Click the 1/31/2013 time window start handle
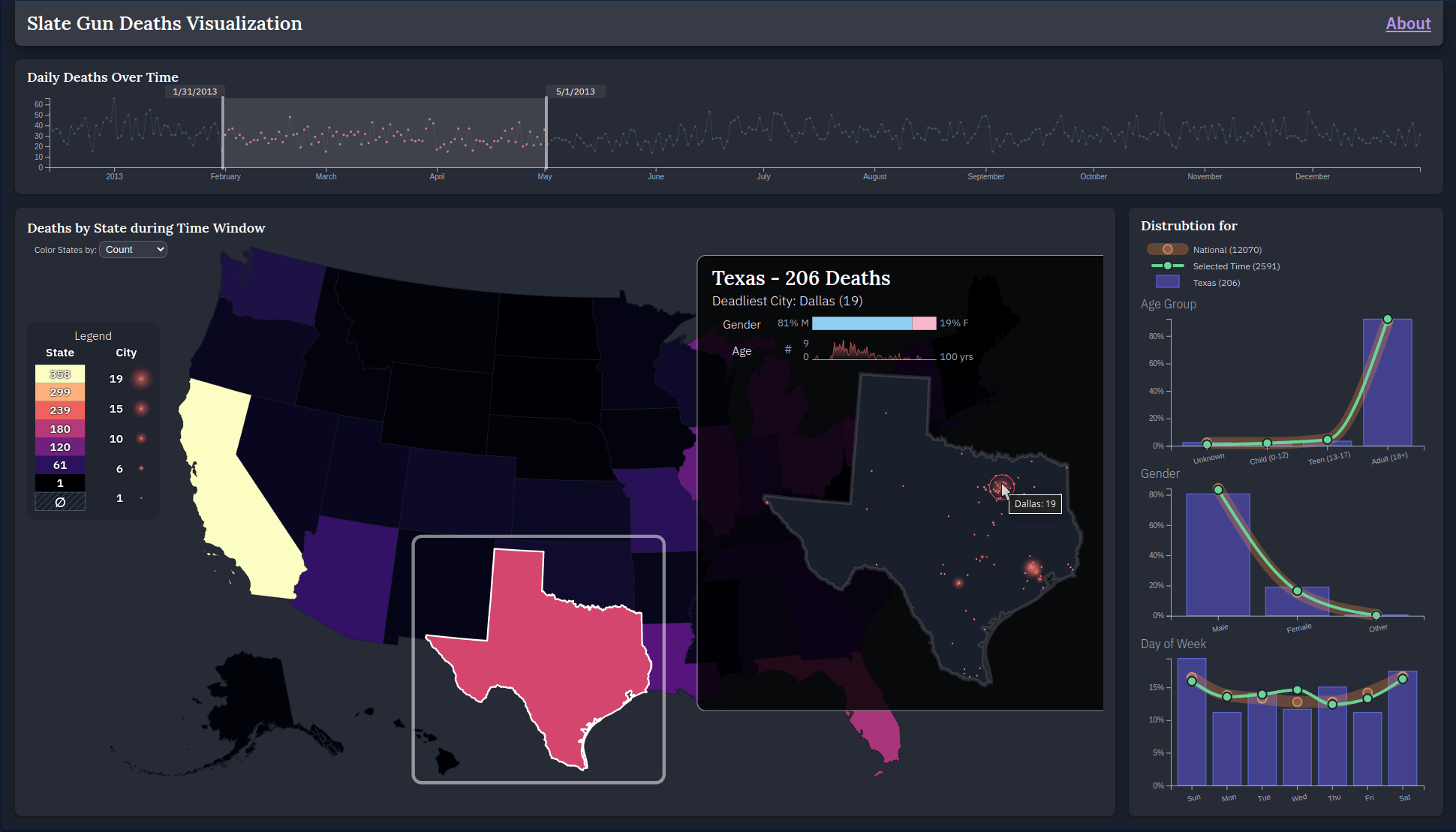Image resolution: width=1456 pixels, height=832 pixels. pyautogui.click(x=223, y=133)
